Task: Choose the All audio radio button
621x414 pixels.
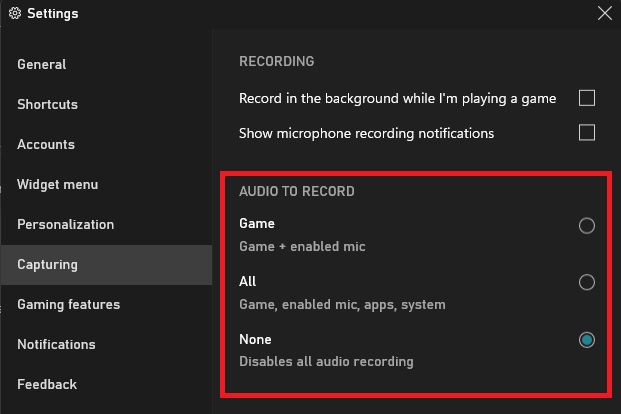Action: coord(587,282)
